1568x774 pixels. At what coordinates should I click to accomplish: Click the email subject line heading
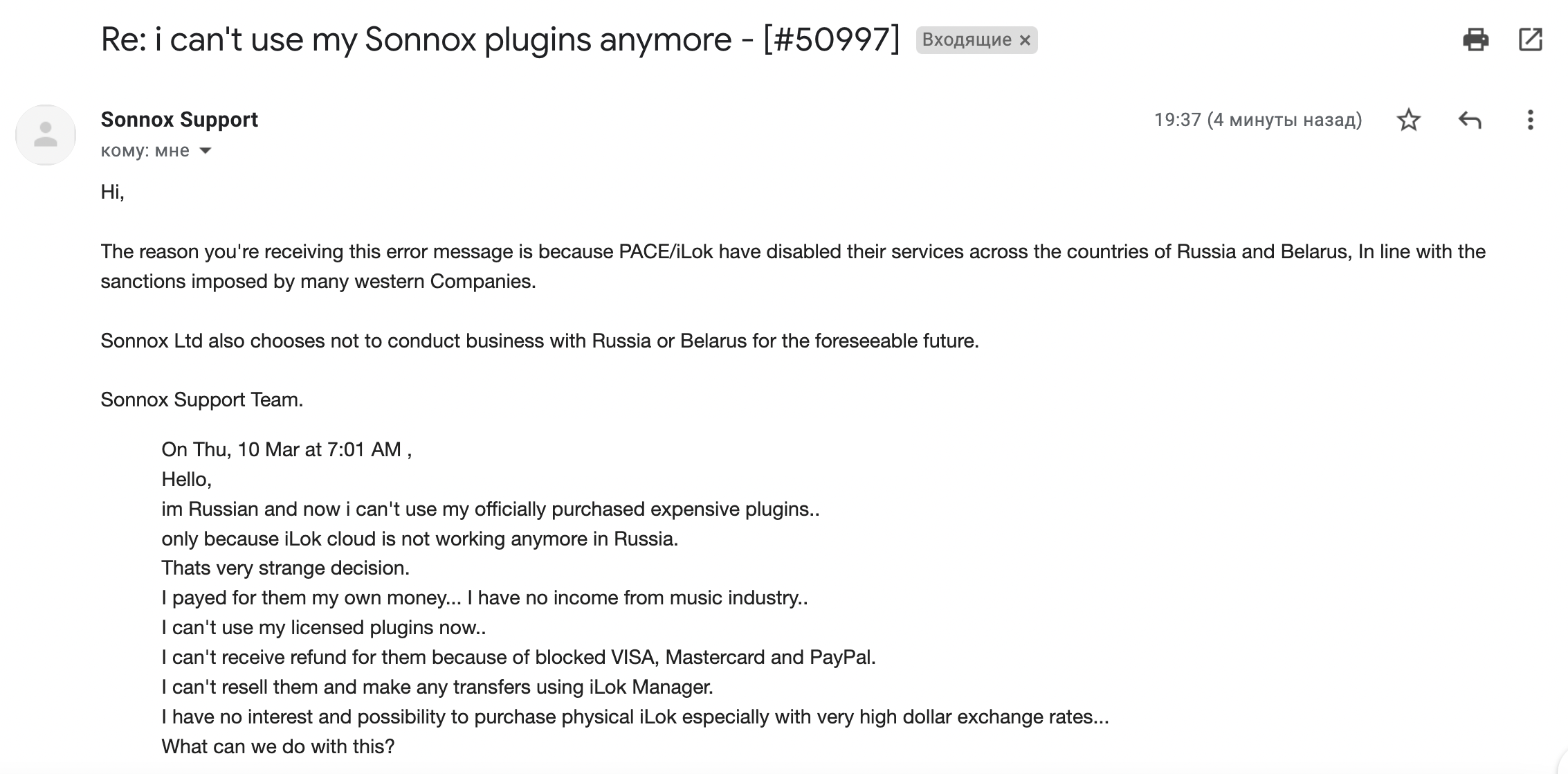coord(500,39)
